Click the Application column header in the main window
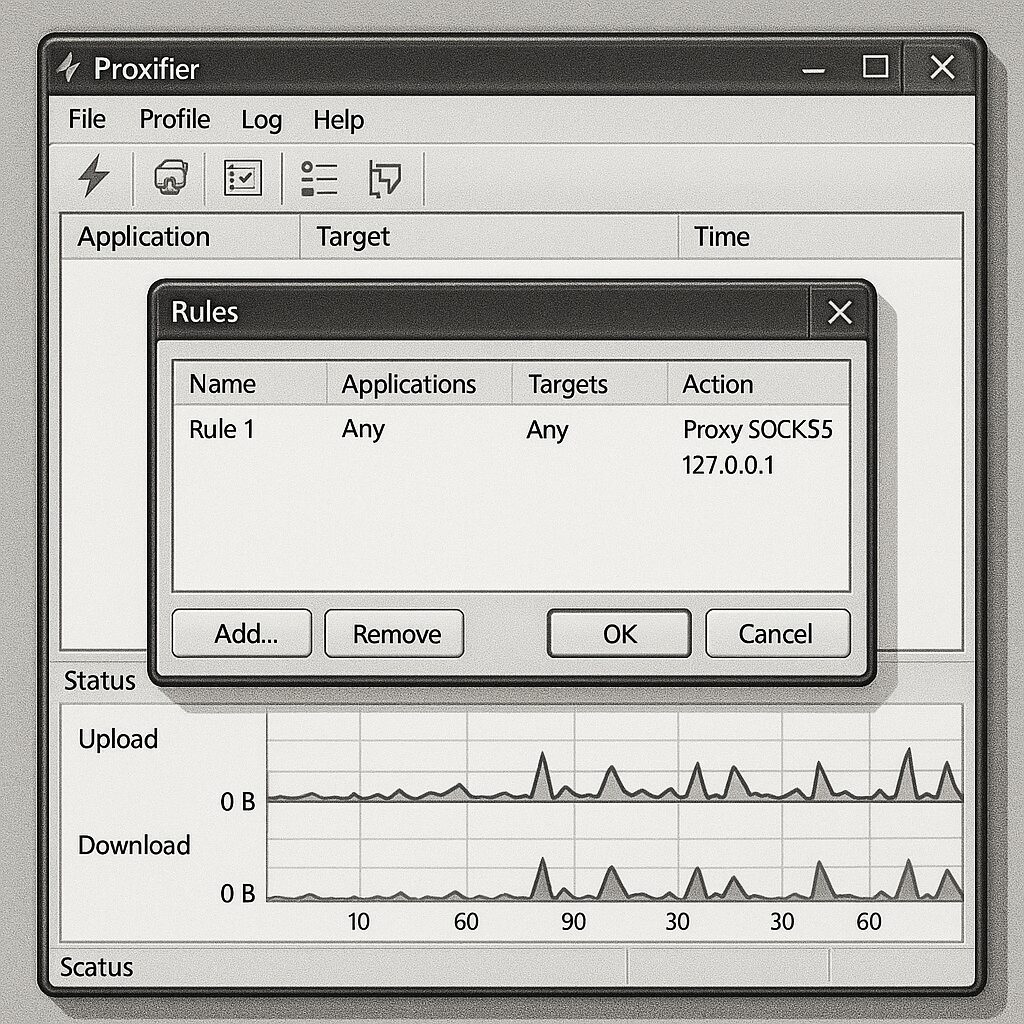 pyautogui.click(x=180, y=236)
